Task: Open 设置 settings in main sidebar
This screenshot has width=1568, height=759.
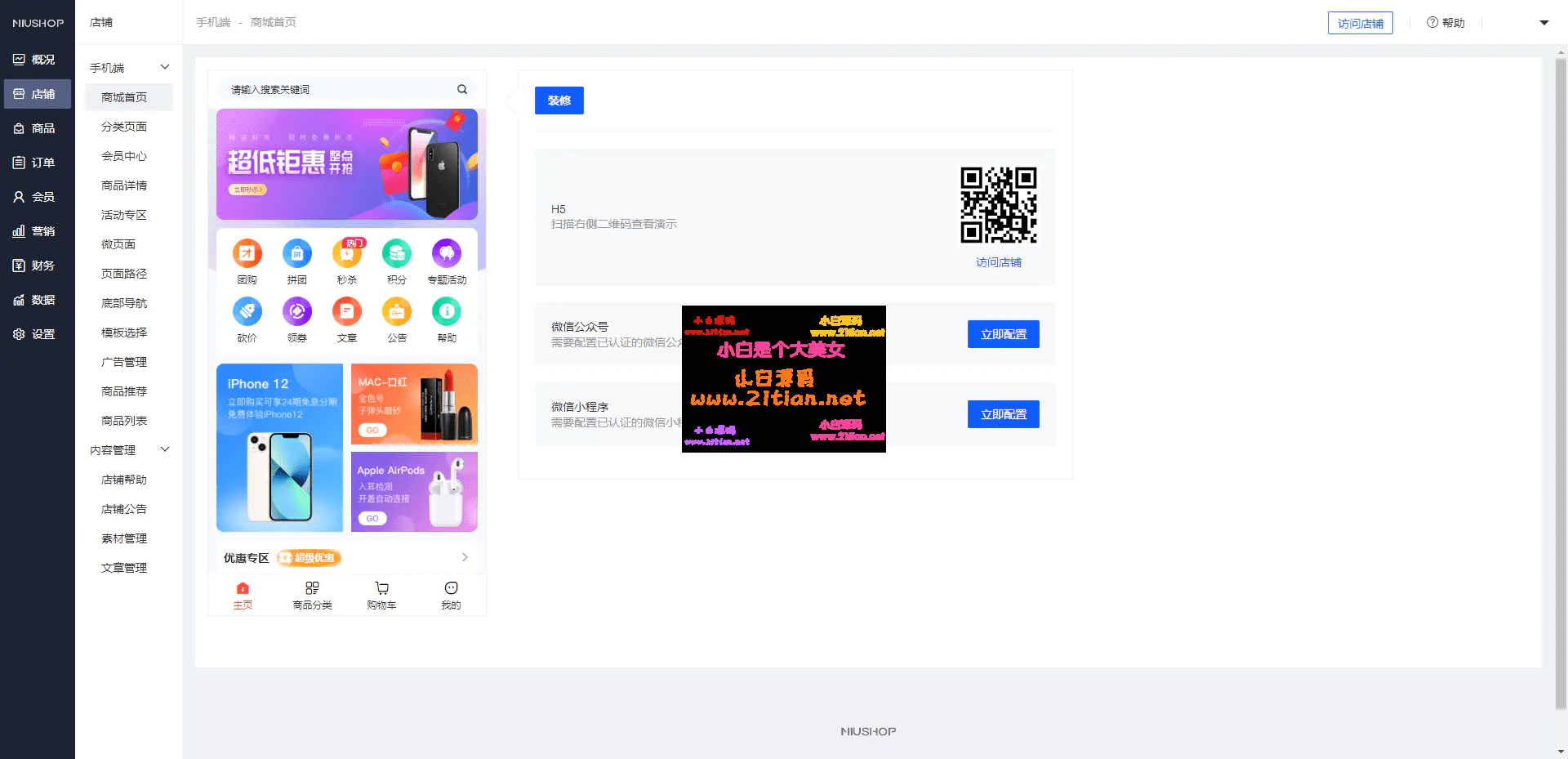Action: coord(38,334)
